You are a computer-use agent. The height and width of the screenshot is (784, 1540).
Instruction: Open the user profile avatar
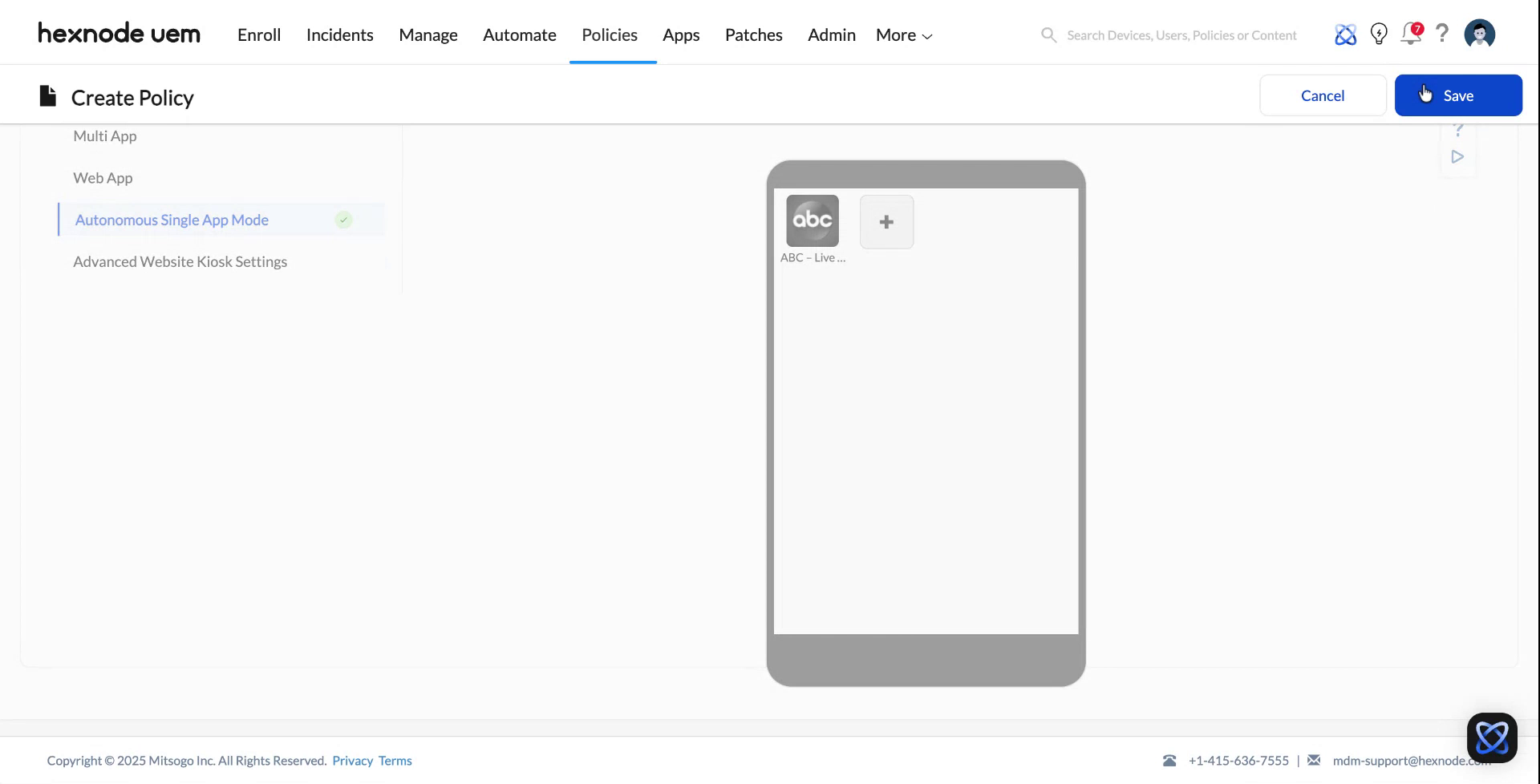tap(1479, 34)
